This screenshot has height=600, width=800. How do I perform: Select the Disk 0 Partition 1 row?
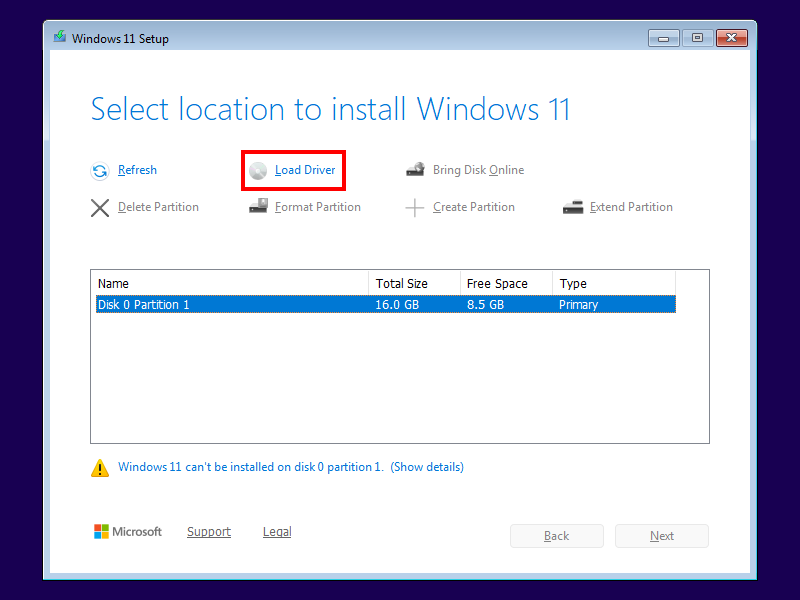click(x=386, y=305)
